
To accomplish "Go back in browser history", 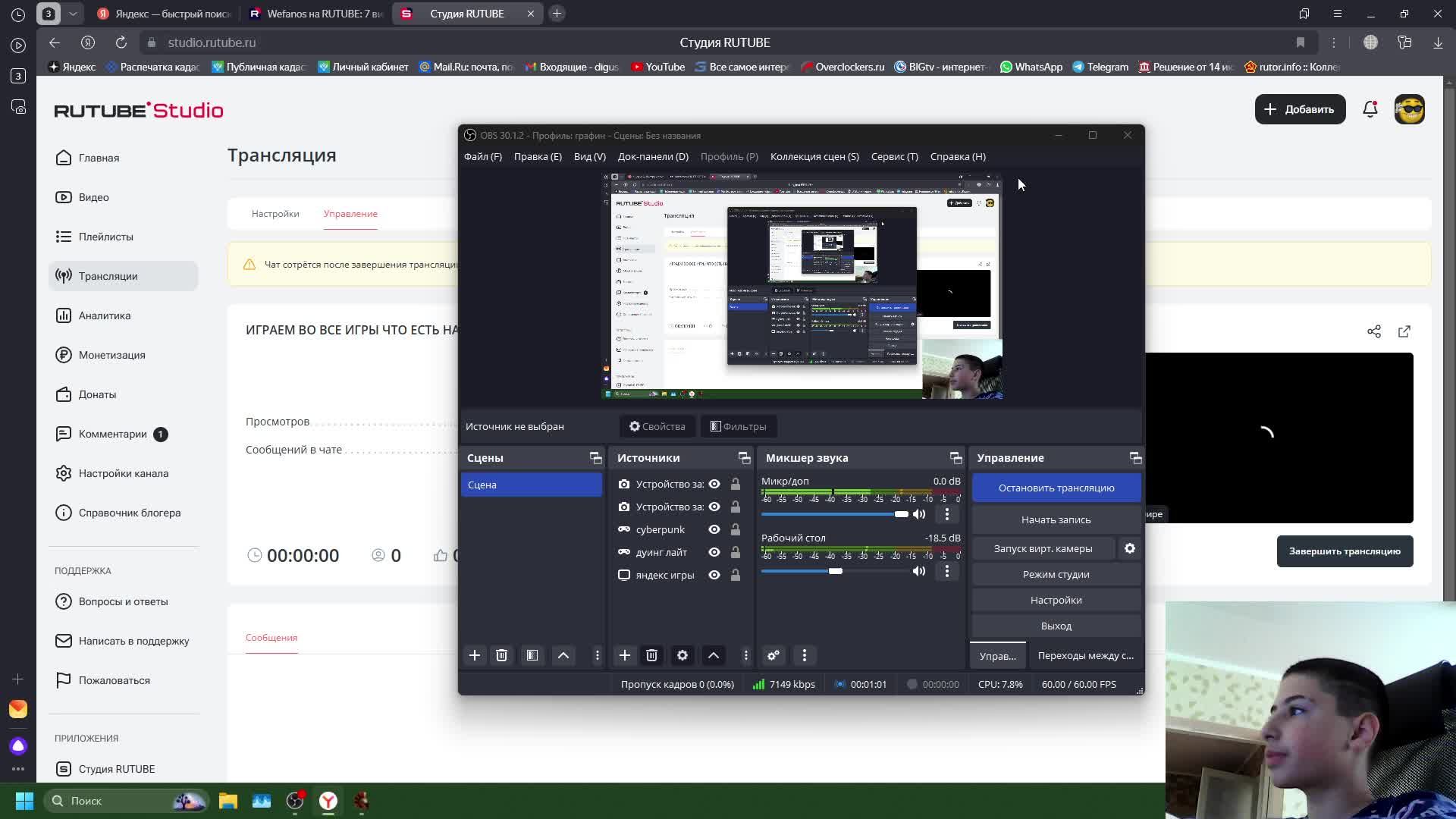I will pos(54,42).
